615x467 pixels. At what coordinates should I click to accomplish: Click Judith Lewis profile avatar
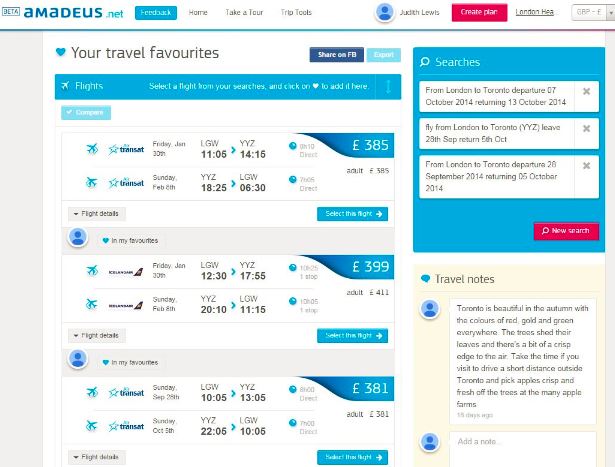(384, 13)
